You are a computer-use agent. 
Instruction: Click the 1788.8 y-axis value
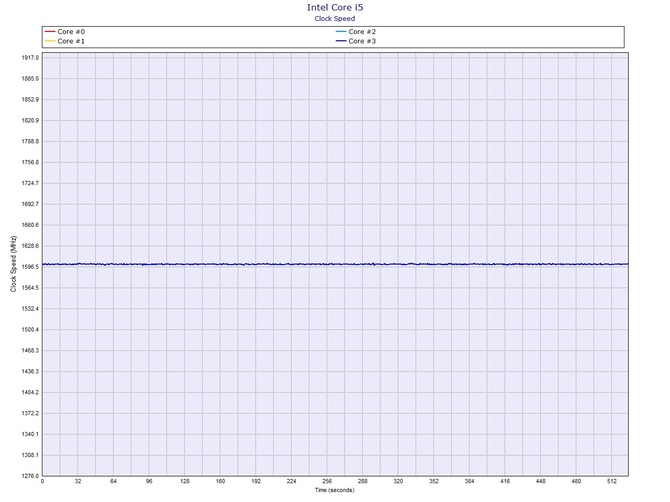(30, 141)
